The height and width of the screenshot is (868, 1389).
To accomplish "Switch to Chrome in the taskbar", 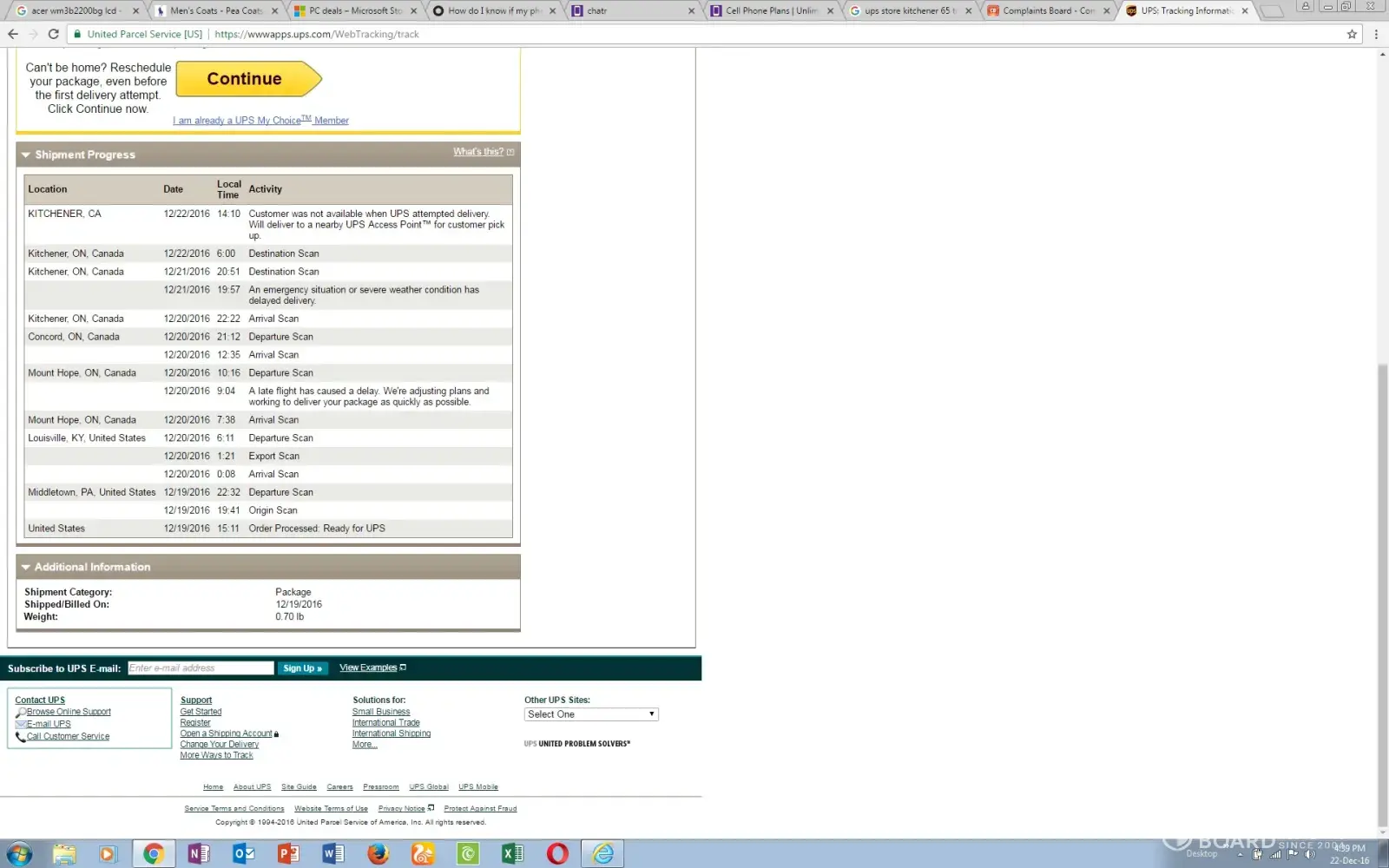I will coord(153,854).
